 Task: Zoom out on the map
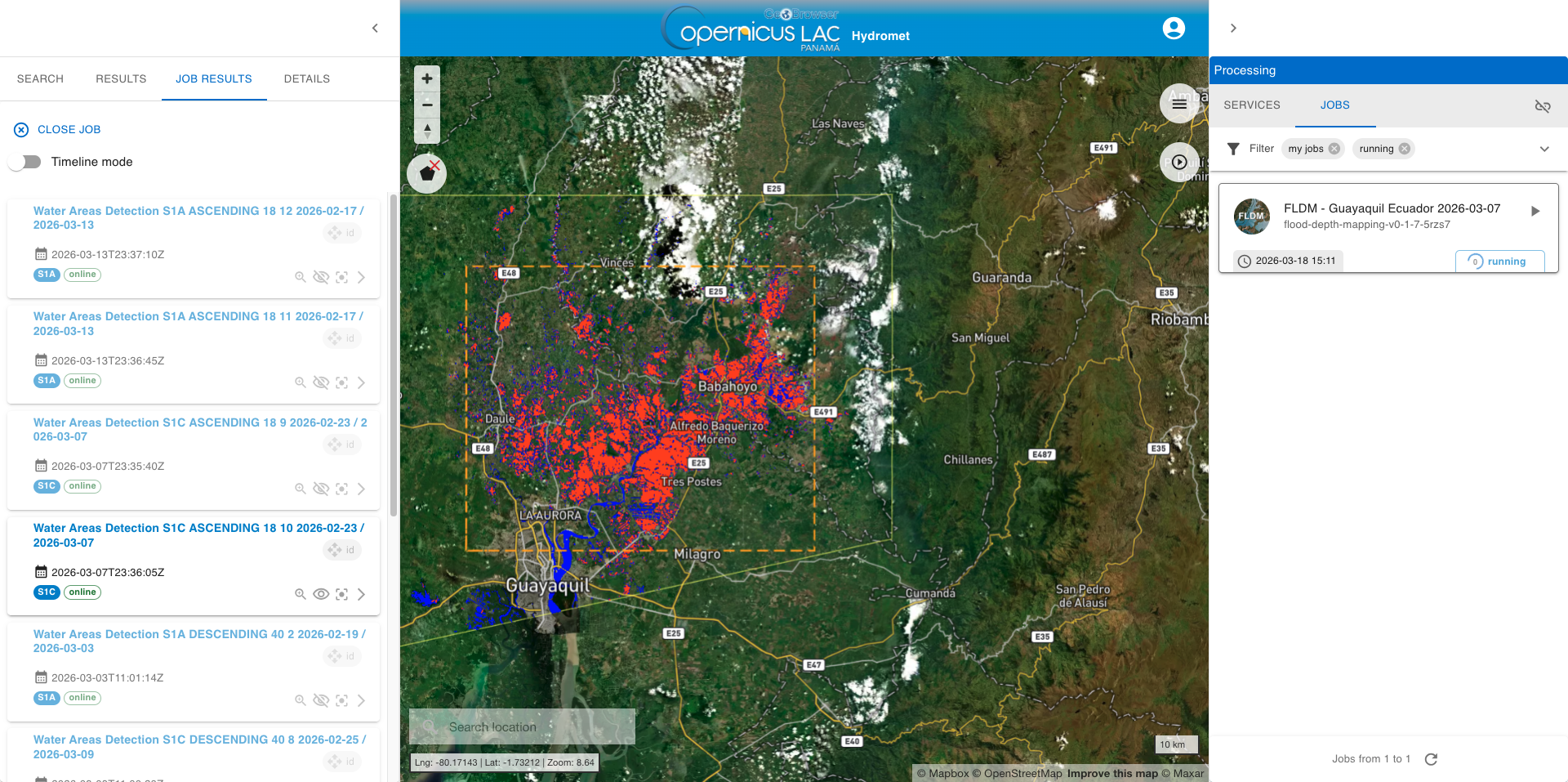coord(427,105)
